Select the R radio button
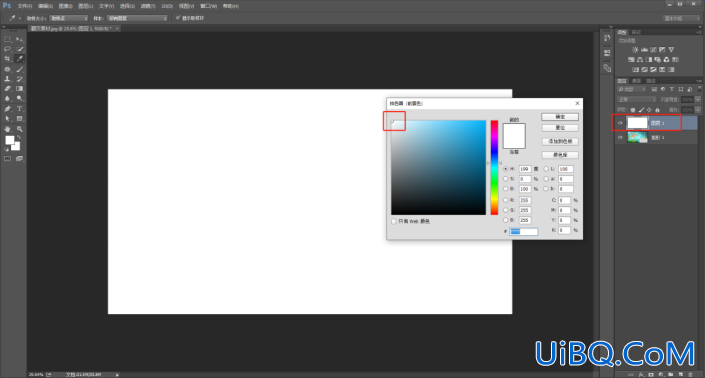 505,200
